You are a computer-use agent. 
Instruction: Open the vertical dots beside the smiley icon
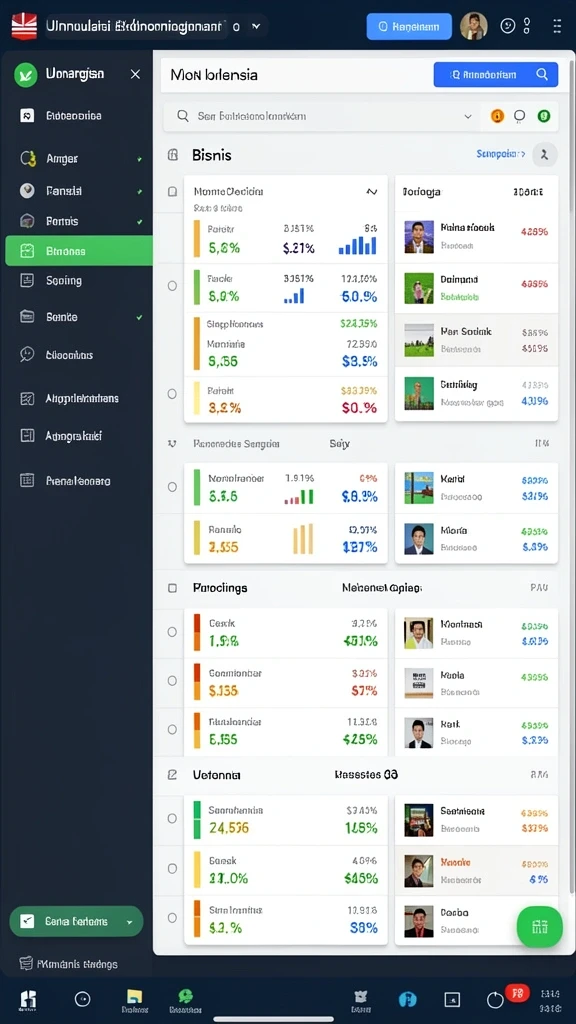tap(527, 26)
